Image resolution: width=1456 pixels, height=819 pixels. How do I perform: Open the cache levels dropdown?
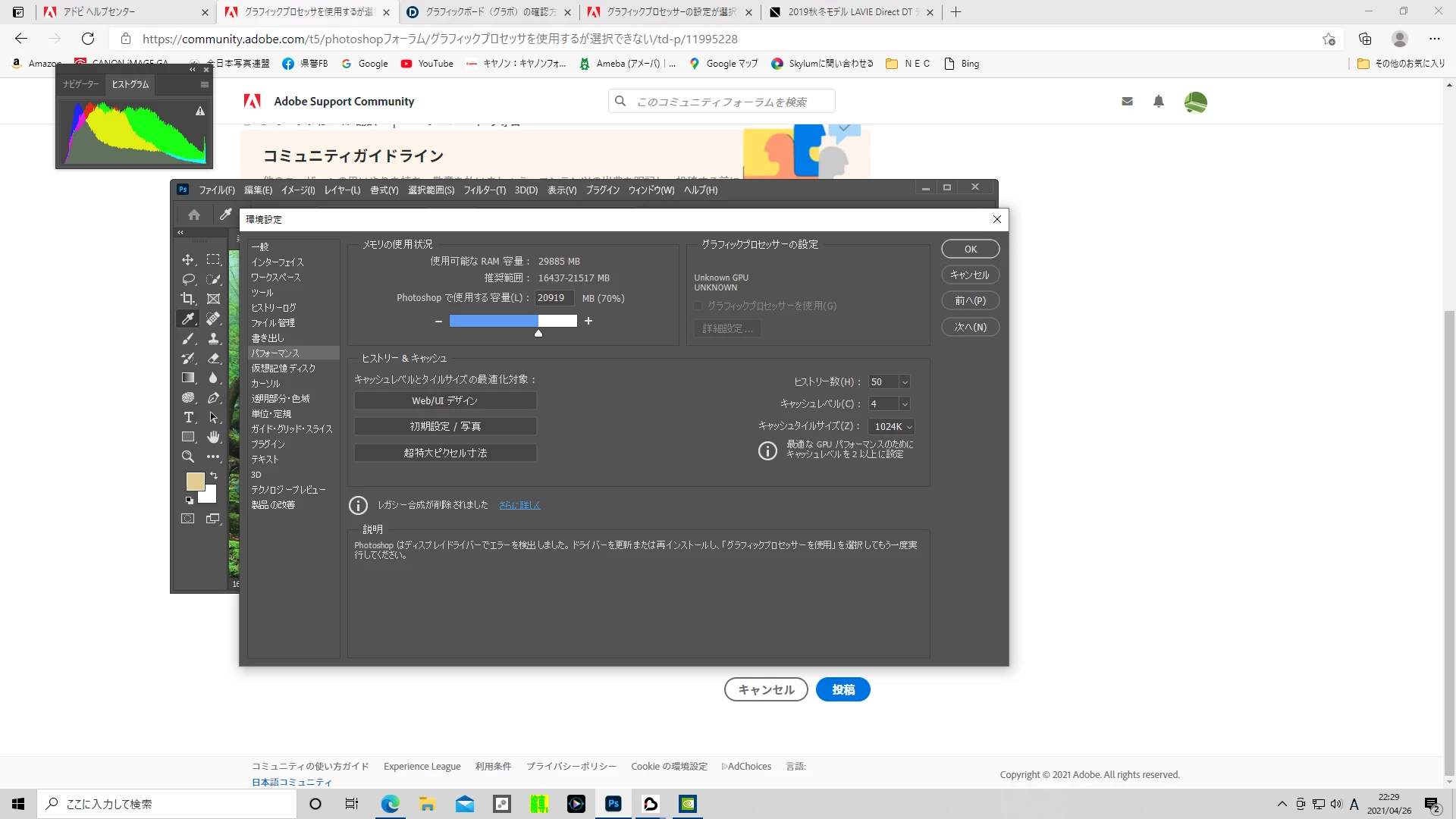[905, 404]
